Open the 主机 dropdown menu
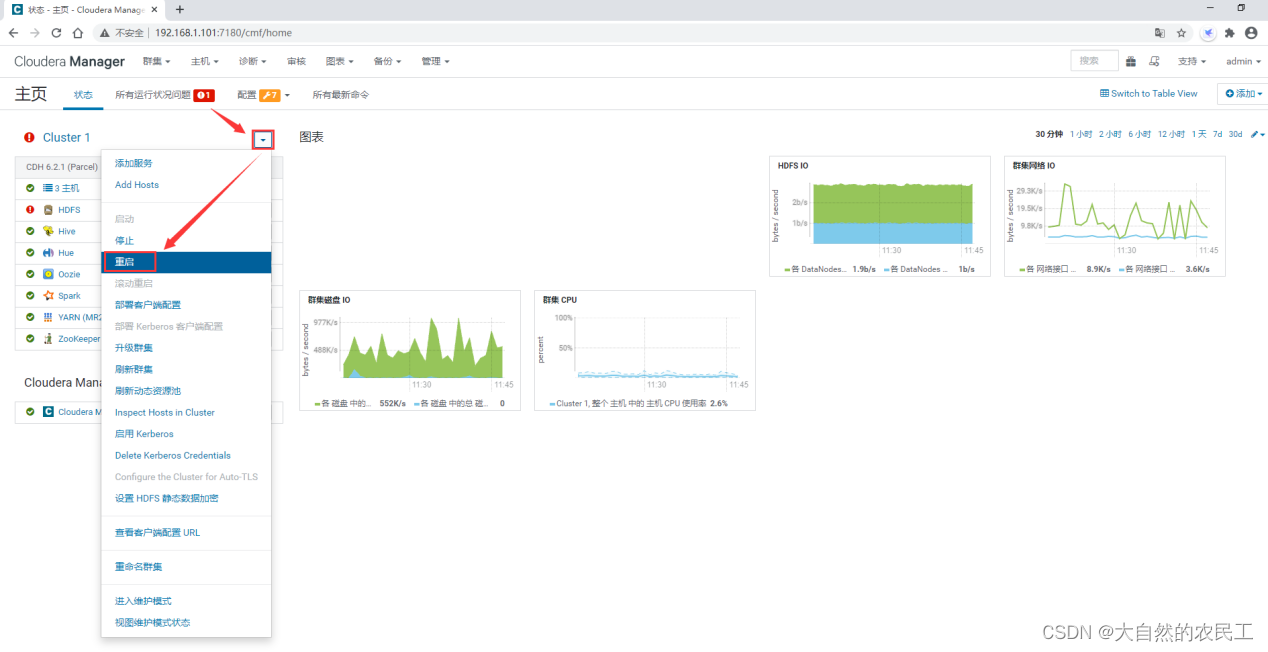The width and height of the screenshot is (1268, 652). (205, 61)
